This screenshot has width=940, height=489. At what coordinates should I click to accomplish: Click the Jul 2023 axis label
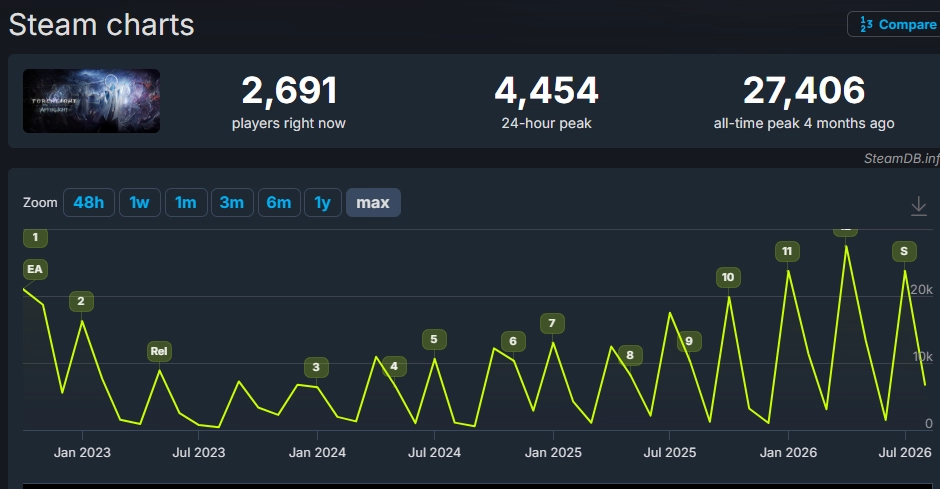(x=199, y=452)
